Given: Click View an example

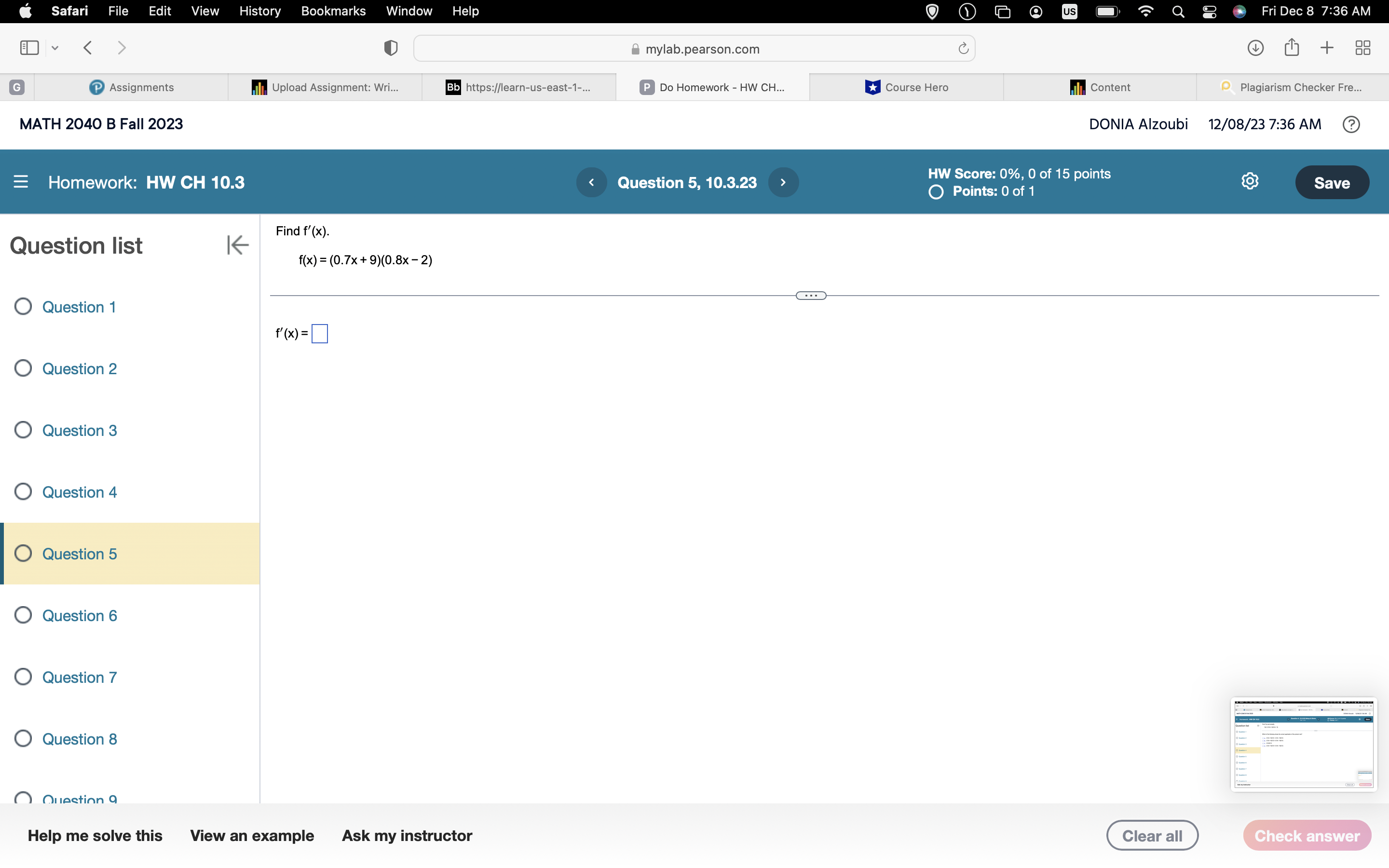Looking at the screenshot, I should tap(252, 835).
